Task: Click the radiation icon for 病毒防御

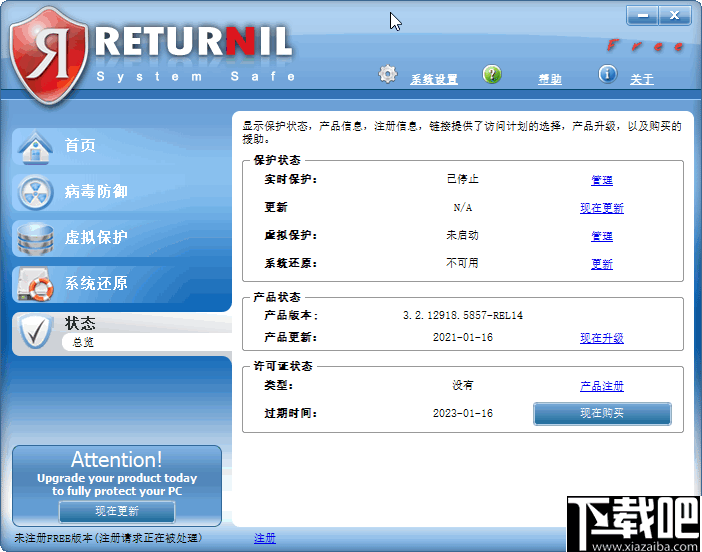Action: pyautogui.click(x=35, y=193)
